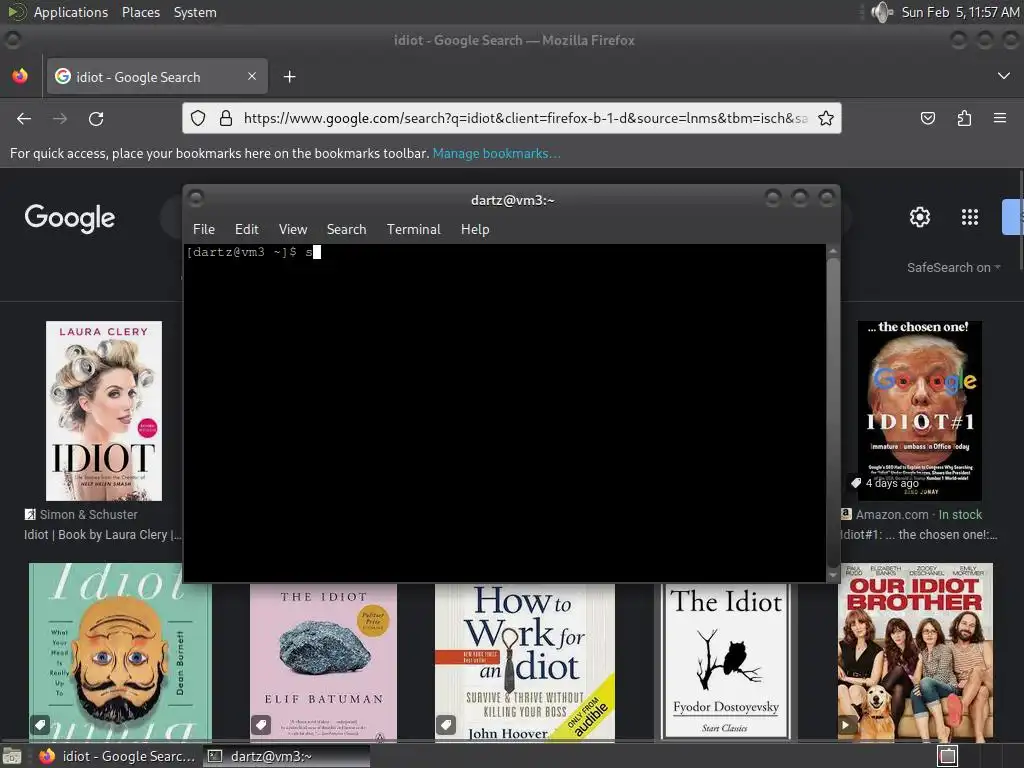Open Google quick settings gear
The height and width of the screenshot is (768, 1024).
pyautogui.click(x=920, y=217)
